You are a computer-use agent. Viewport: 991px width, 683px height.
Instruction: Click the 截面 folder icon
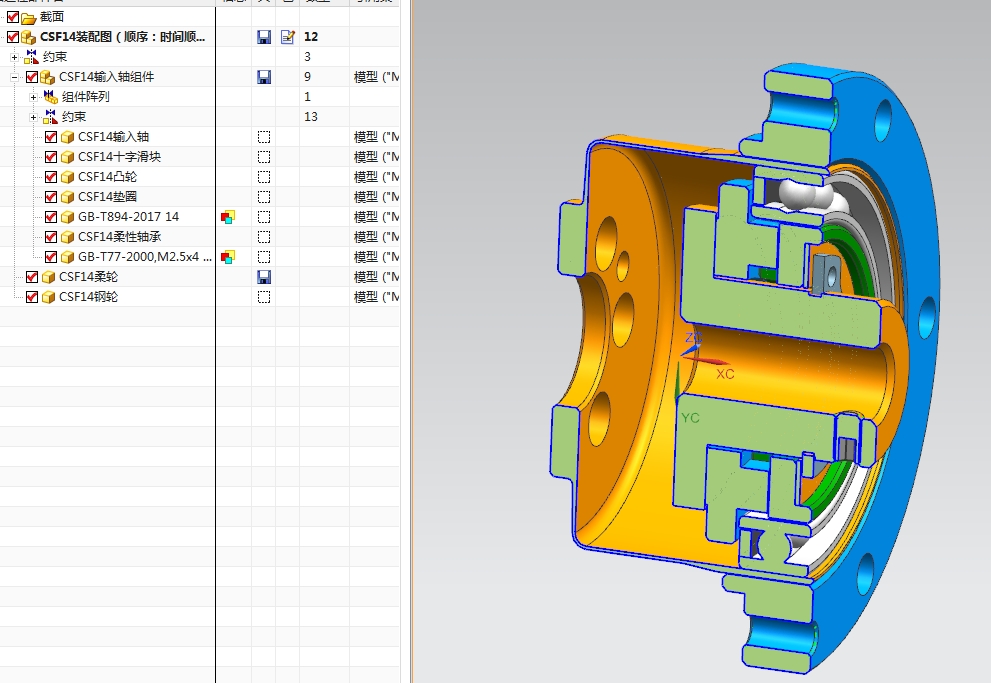pyautogui.click(x=29, y=18)
